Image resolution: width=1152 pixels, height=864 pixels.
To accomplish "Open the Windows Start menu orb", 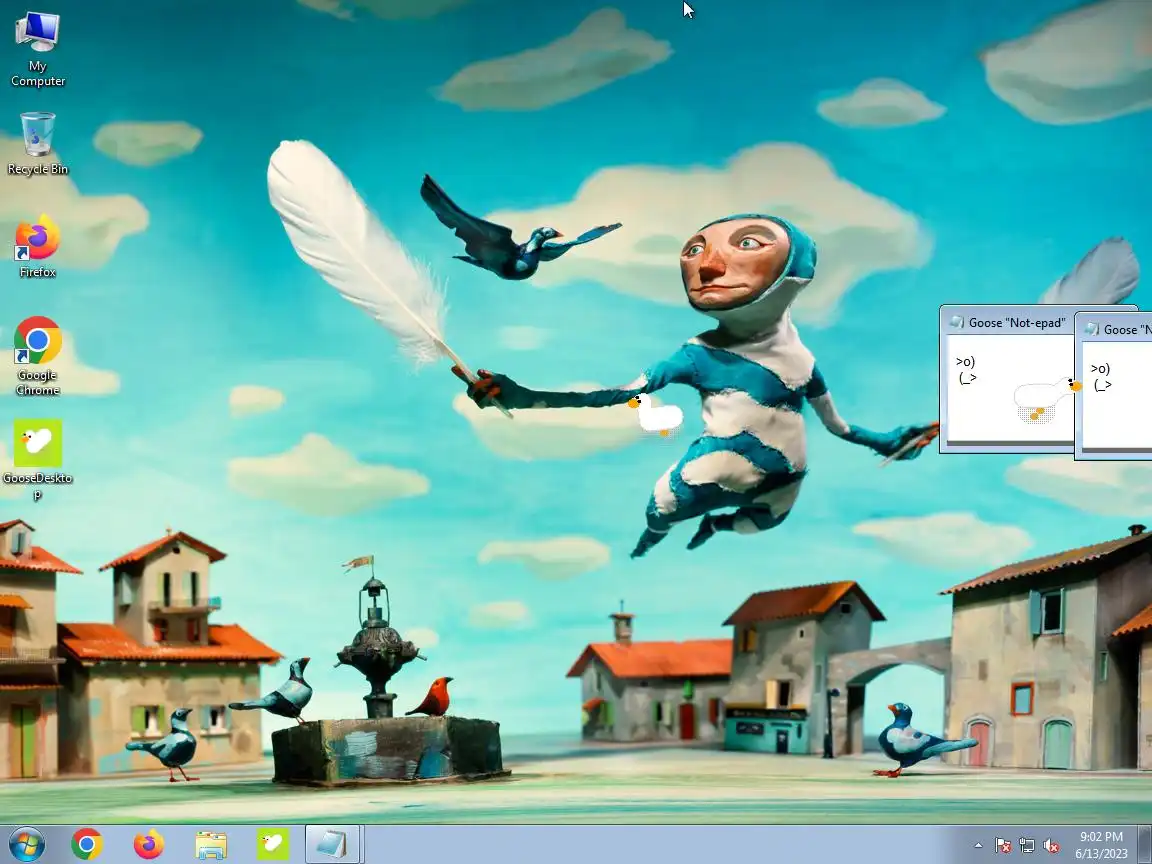I will pyautogui.click(x=26, y=844).
